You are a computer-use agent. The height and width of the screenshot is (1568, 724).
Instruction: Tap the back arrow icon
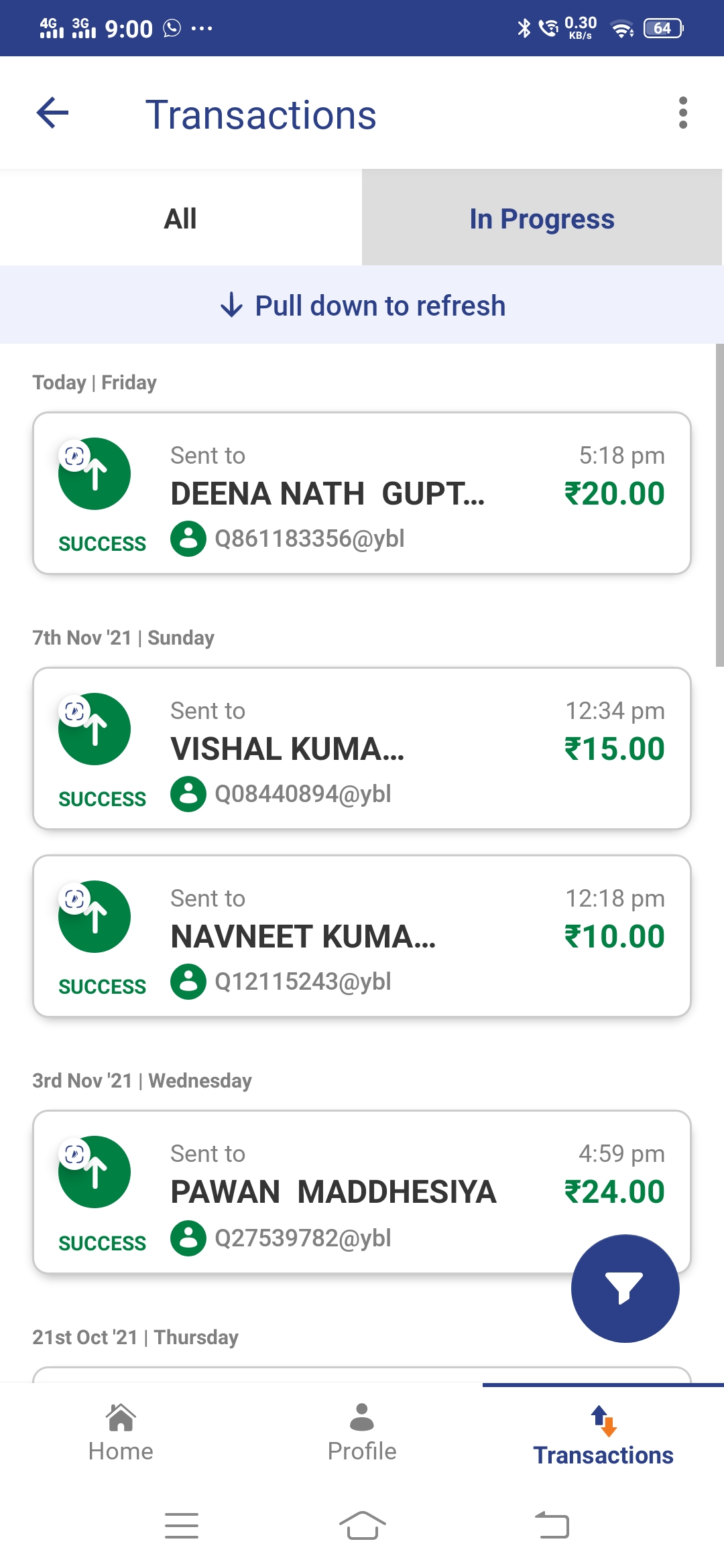[53, 113]
